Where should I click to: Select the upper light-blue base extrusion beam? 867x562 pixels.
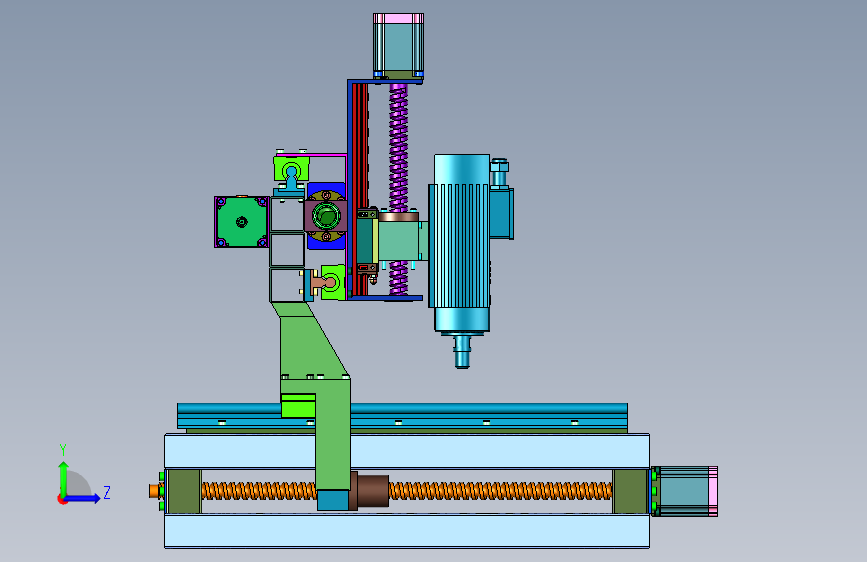click(407, 451)
